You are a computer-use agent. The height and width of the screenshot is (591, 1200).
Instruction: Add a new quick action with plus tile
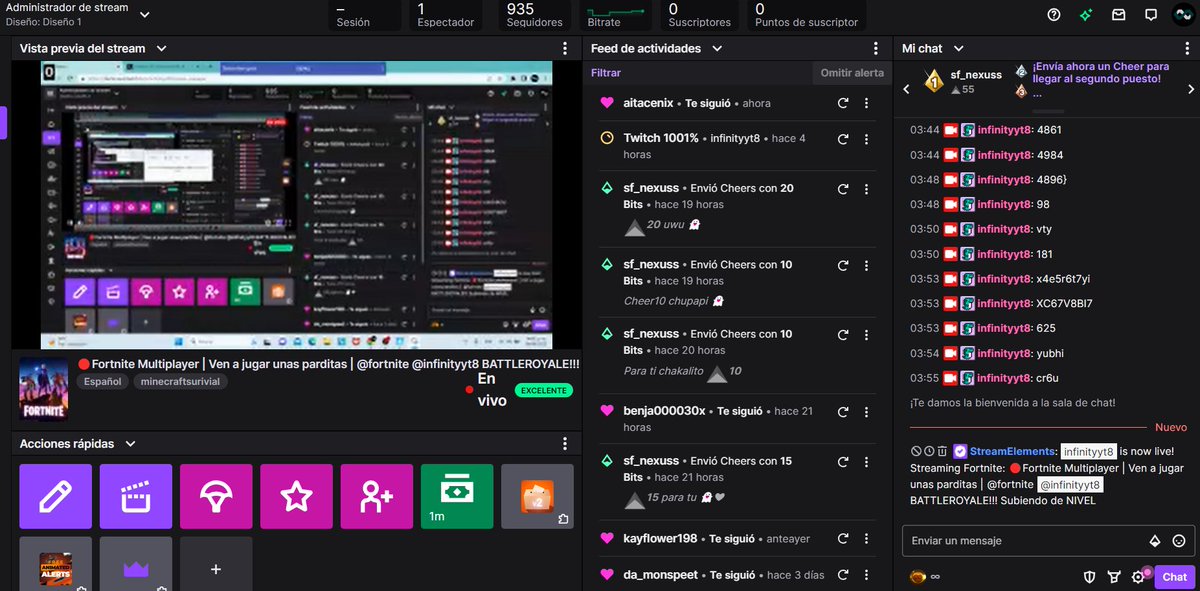click(x=216, y=564)
